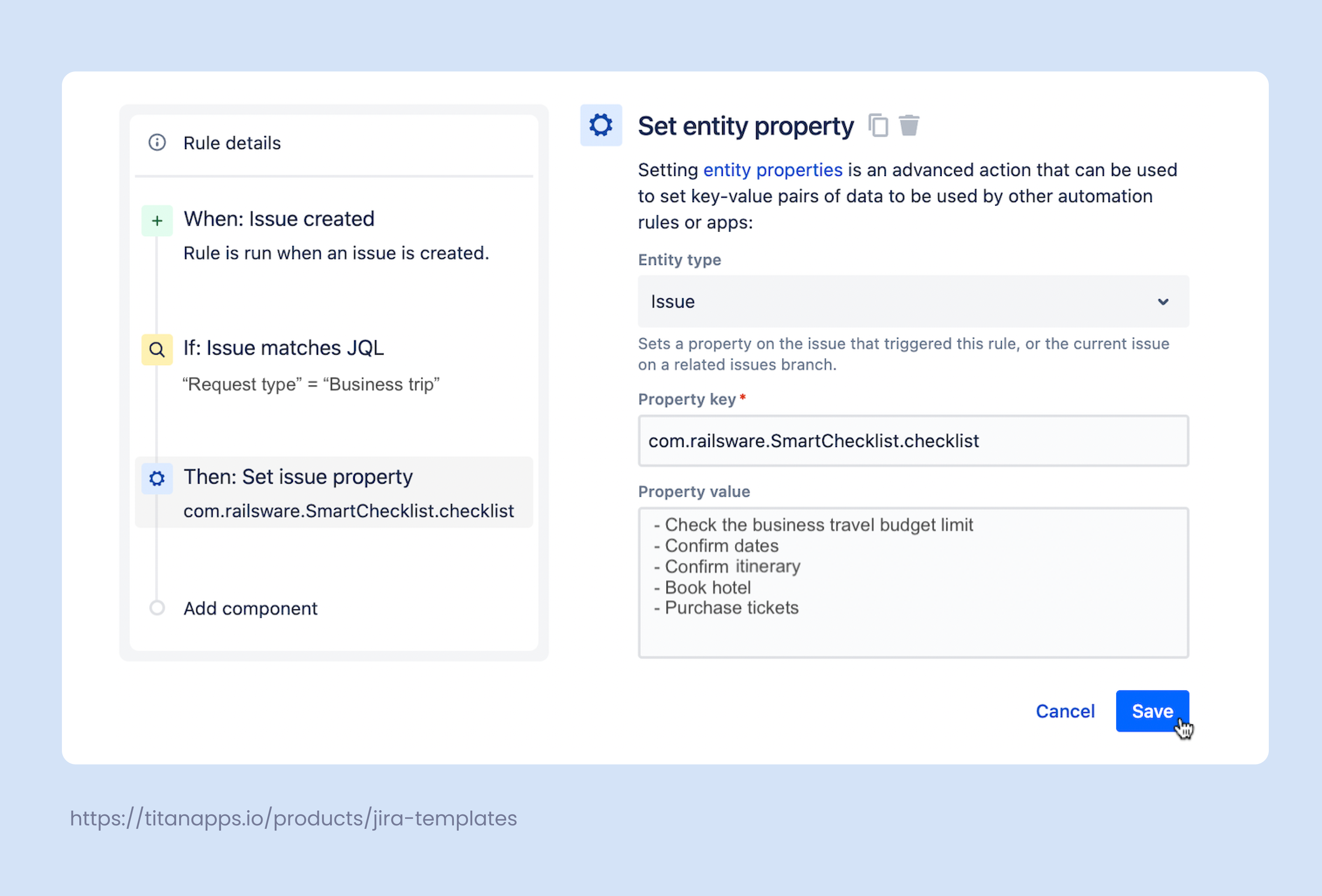Delete the action using the trash icon
Viewport: 1322px width, 896px height.
tap(909, 126)
